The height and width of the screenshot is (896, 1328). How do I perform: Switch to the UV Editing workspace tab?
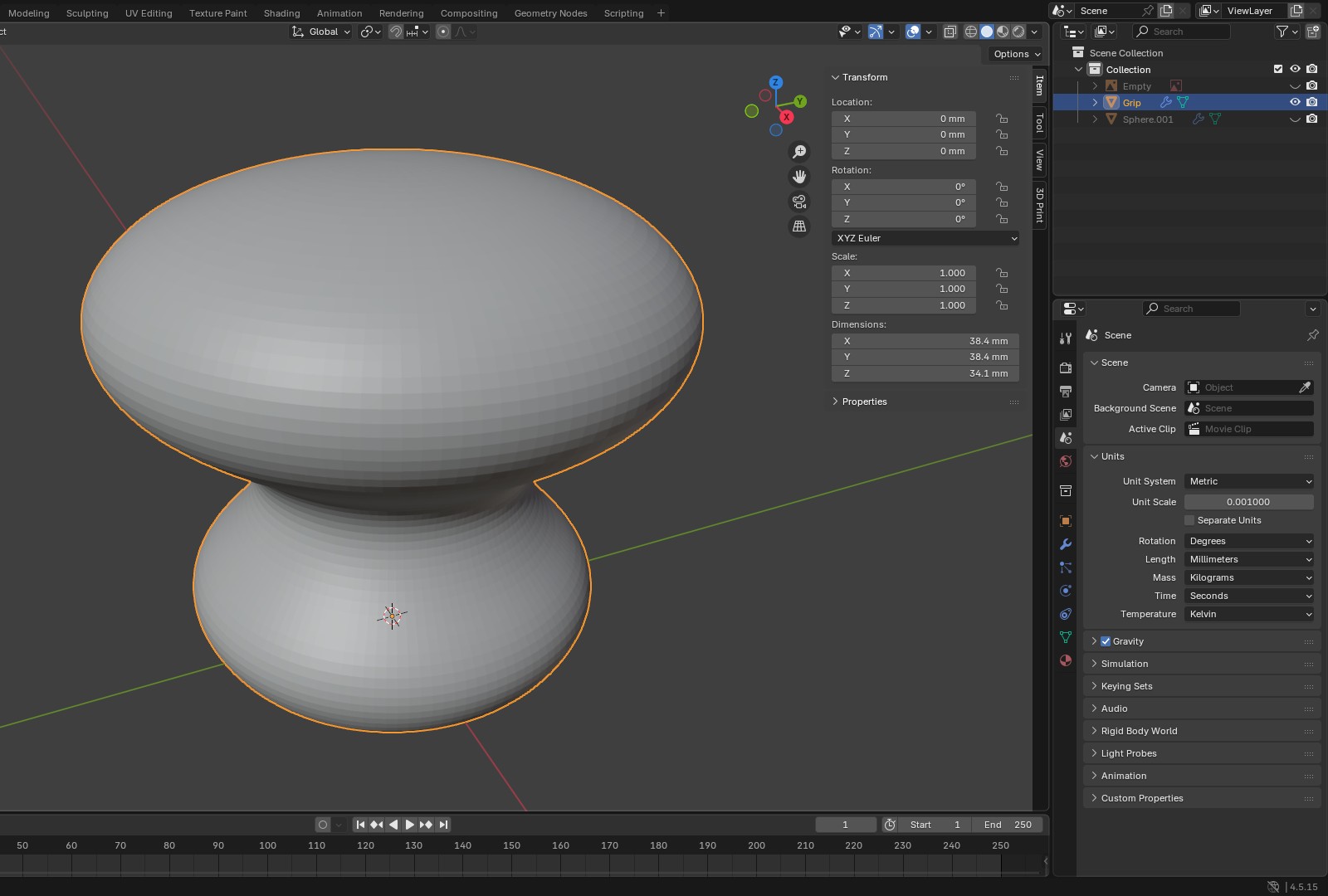coord(149,13)
